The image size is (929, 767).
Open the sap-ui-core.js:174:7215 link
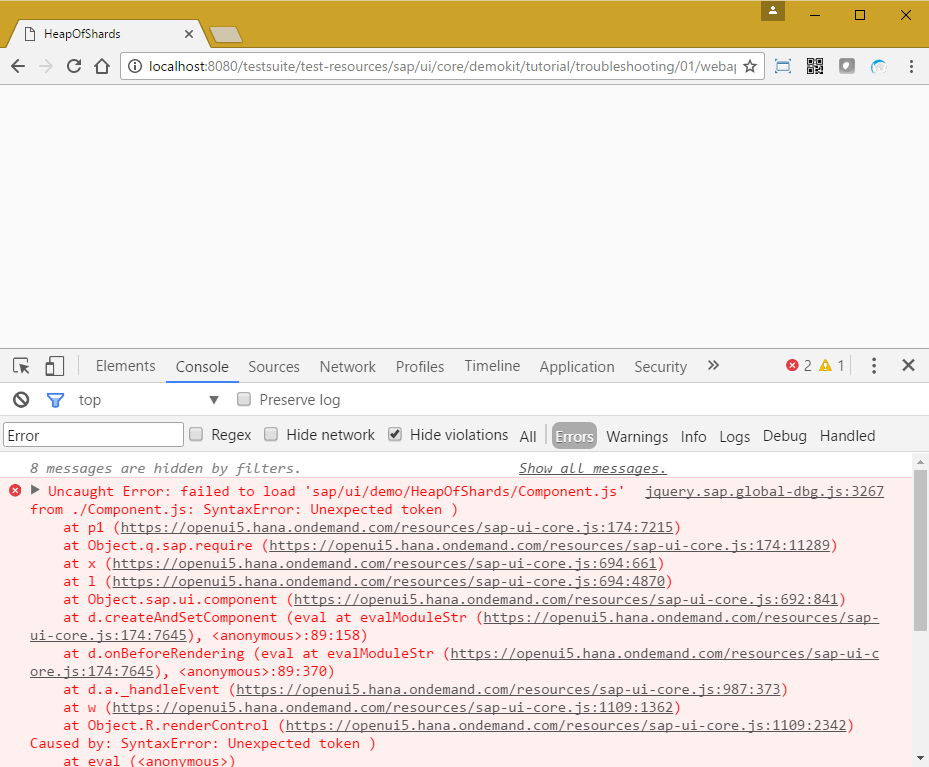point(396,527)
